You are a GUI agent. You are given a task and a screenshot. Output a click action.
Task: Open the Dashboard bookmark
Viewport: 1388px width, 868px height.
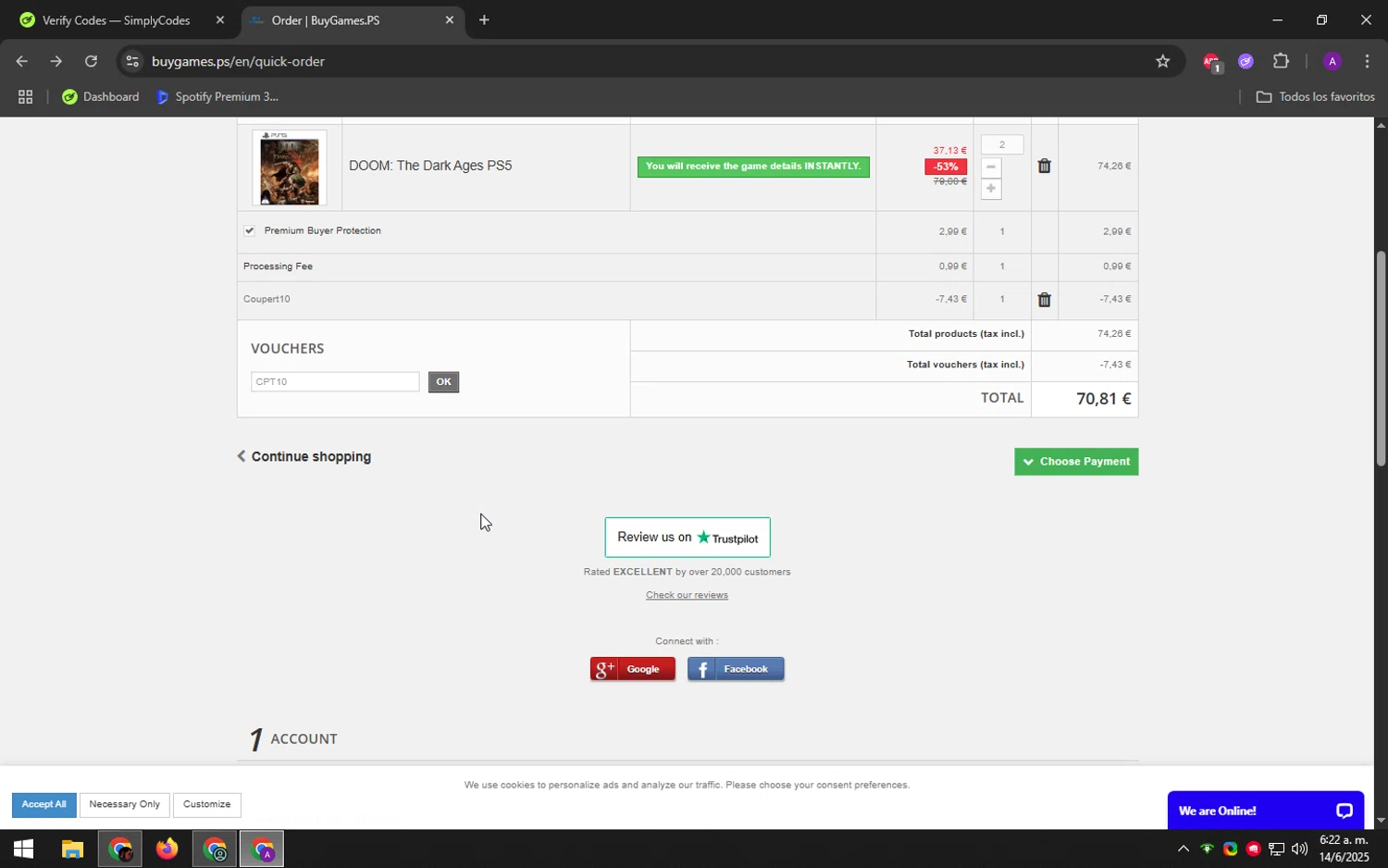pyautogui.click(x=101, y=96)
